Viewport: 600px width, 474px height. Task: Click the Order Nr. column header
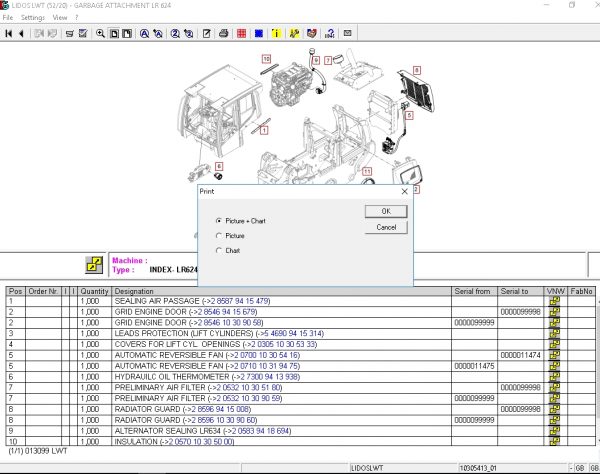pos(43,291)
